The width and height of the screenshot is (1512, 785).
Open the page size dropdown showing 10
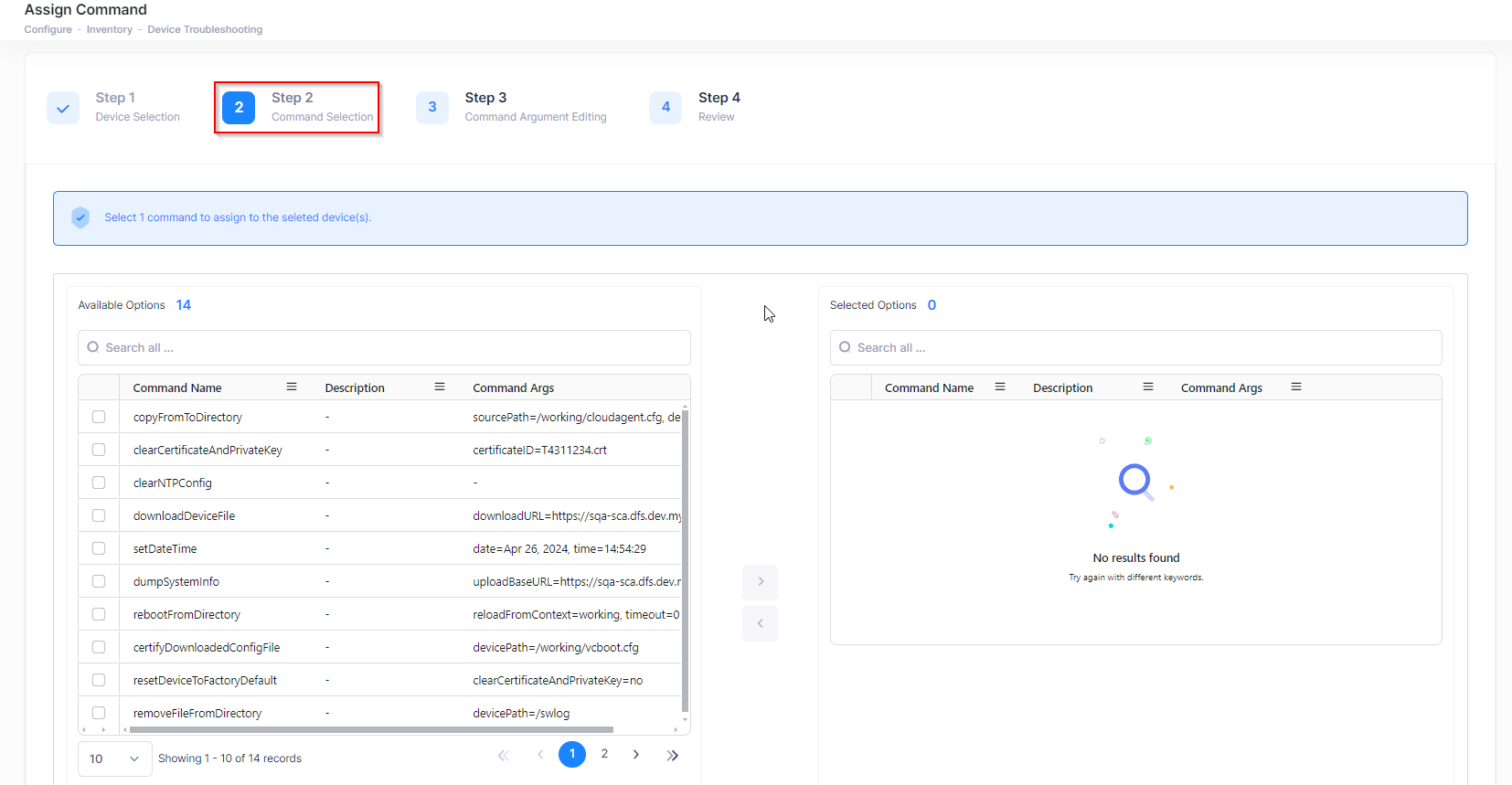115,758
